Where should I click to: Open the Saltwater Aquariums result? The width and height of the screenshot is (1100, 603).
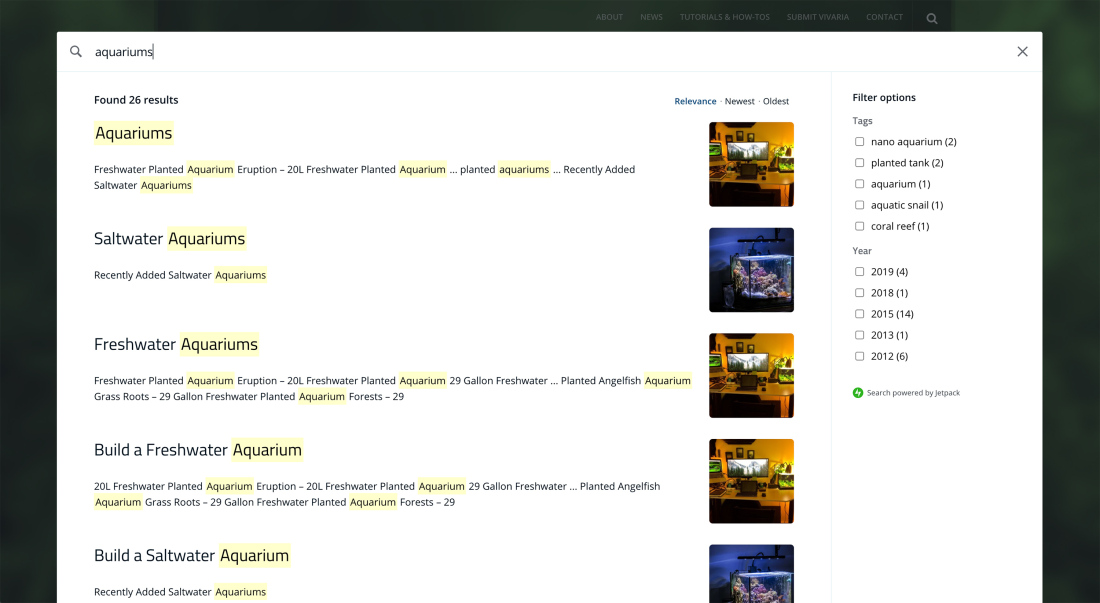[x=170, y=239]
